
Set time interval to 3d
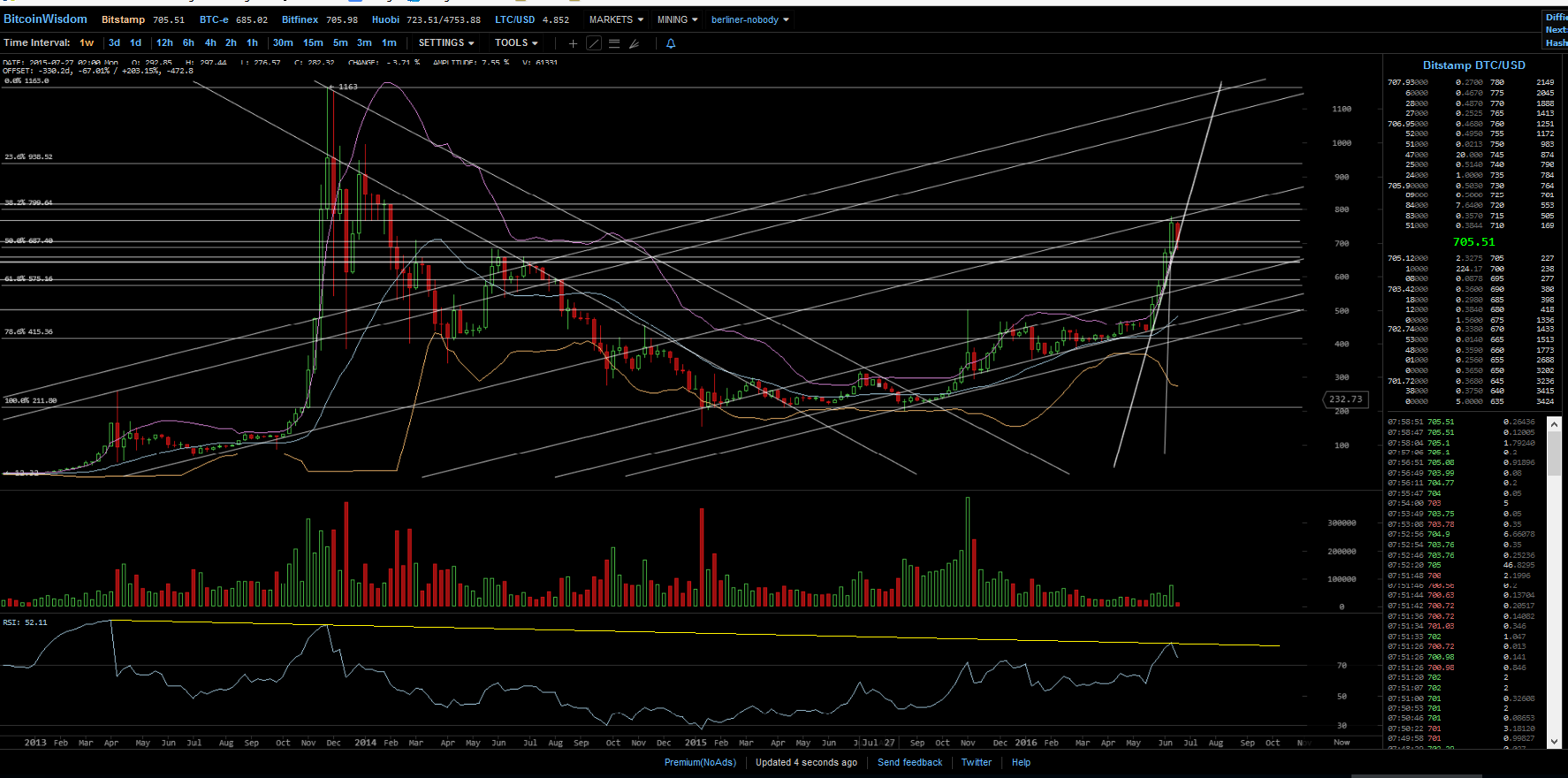114,42
